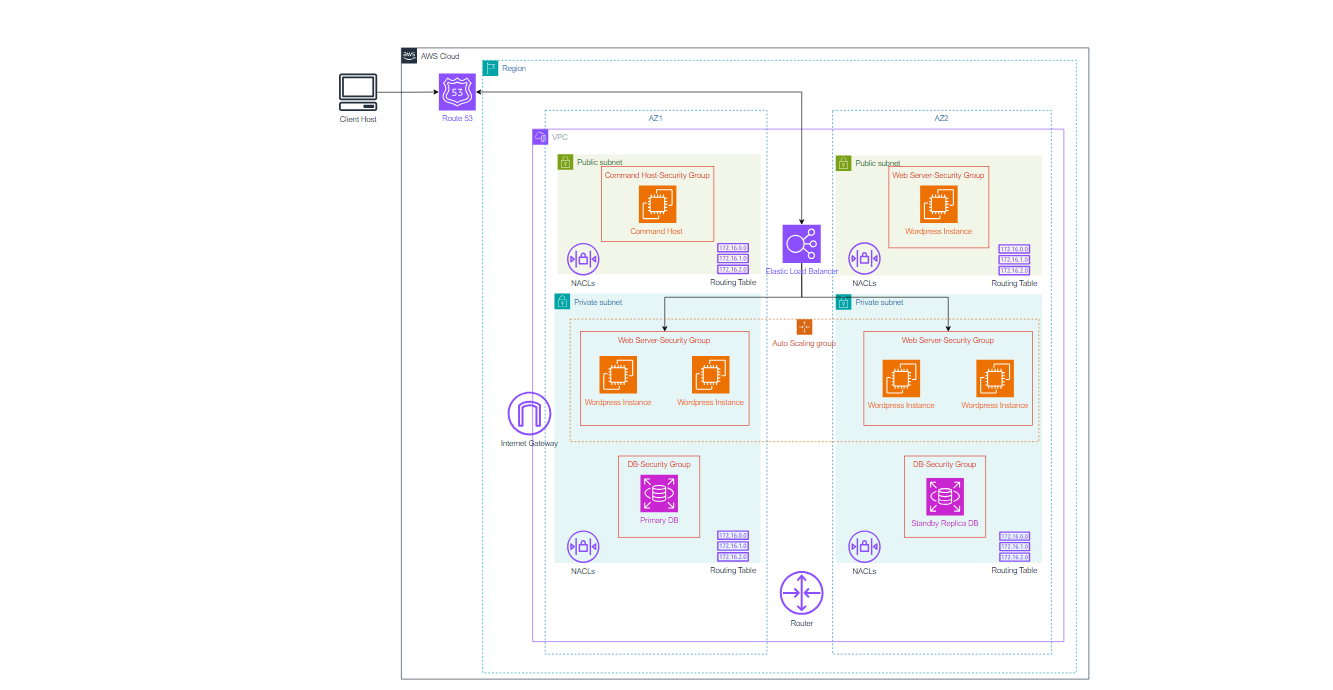Click the Auto Scaling group icon

coord(804,327)
